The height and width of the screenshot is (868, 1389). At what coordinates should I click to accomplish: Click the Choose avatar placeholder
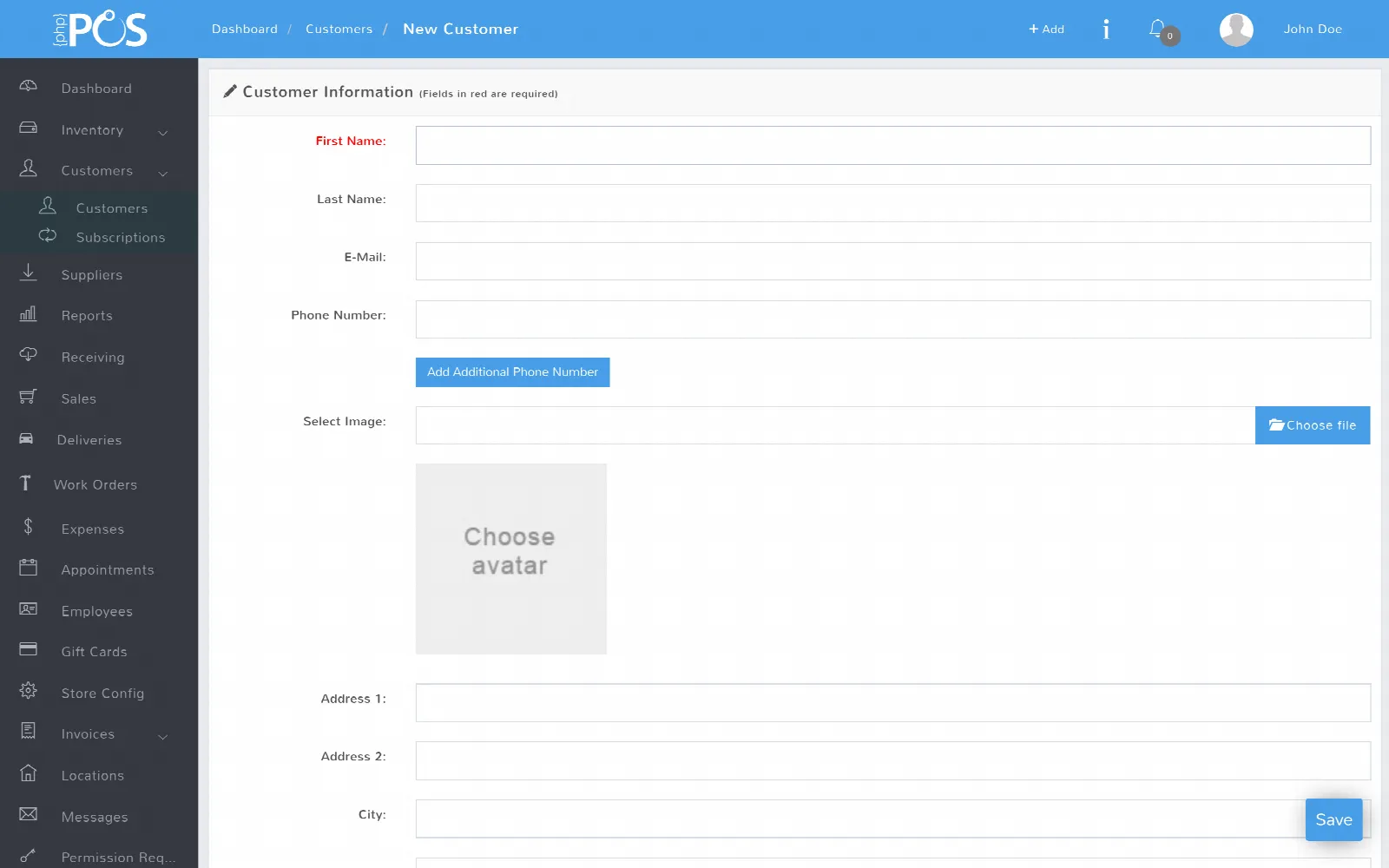tap(511, 559)
